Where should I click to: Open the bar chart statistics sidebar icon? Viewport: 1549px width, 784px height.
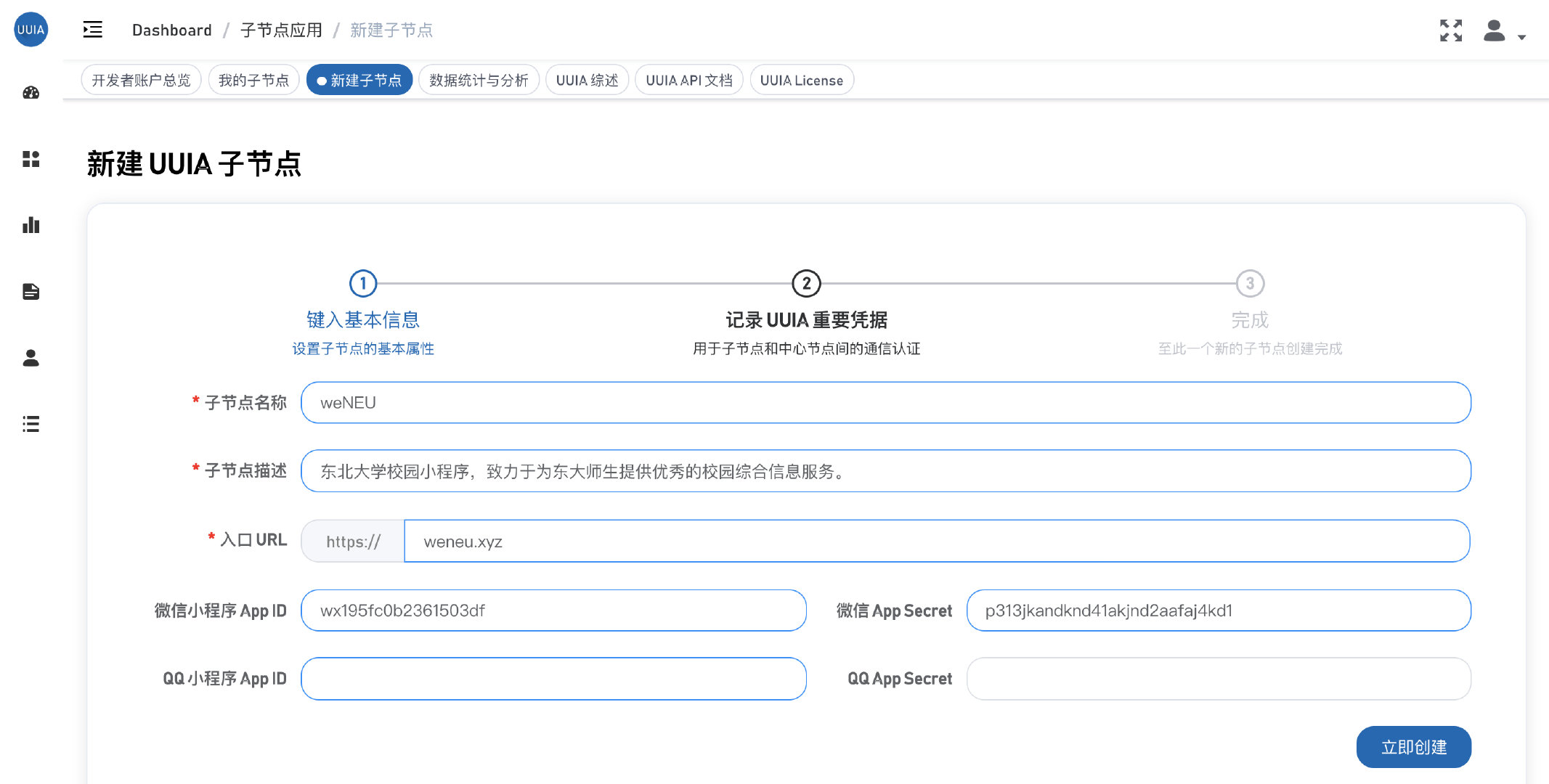(x=31, y=225)
